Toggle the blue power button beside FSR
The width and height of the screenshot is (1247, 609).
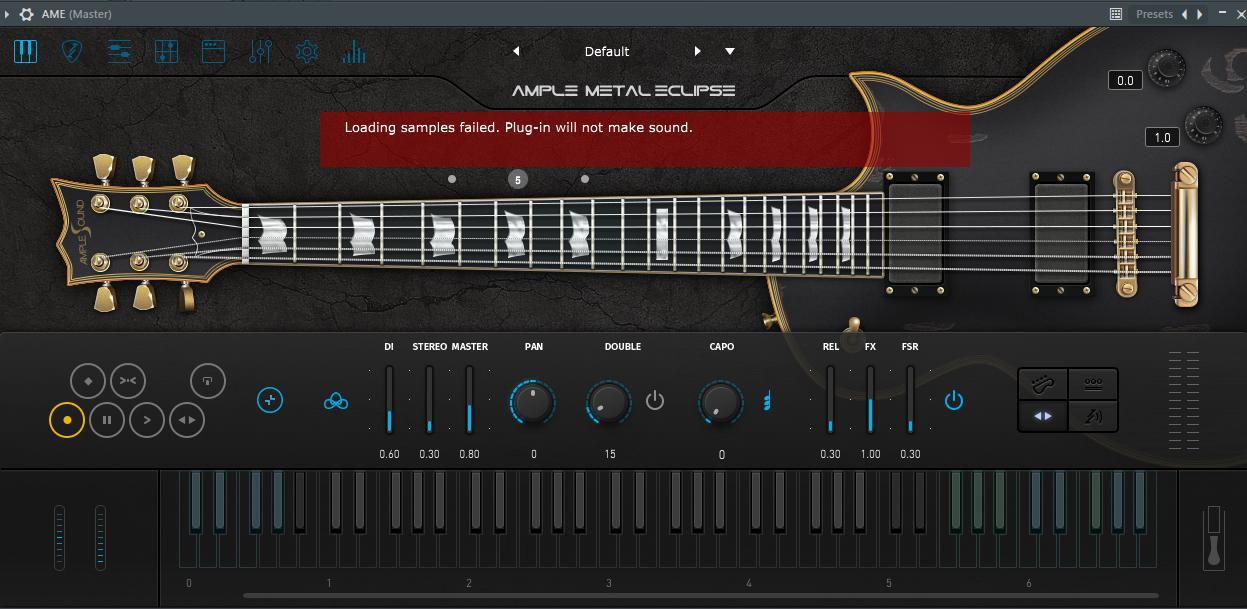pyautogui.click(x=954, y=401)
